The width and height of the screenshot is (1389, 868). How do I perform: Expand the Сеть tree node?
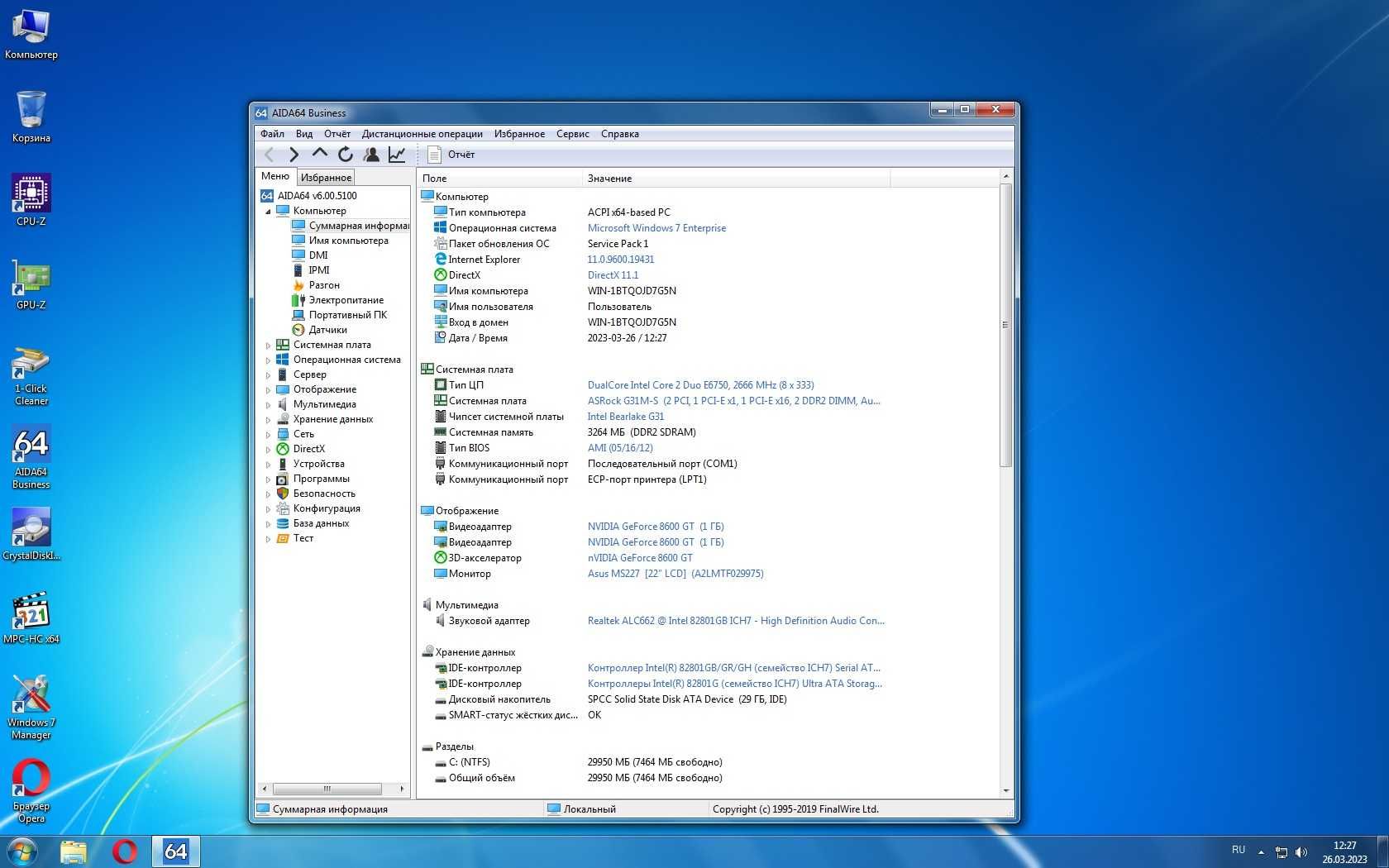(x=268, y=435)
